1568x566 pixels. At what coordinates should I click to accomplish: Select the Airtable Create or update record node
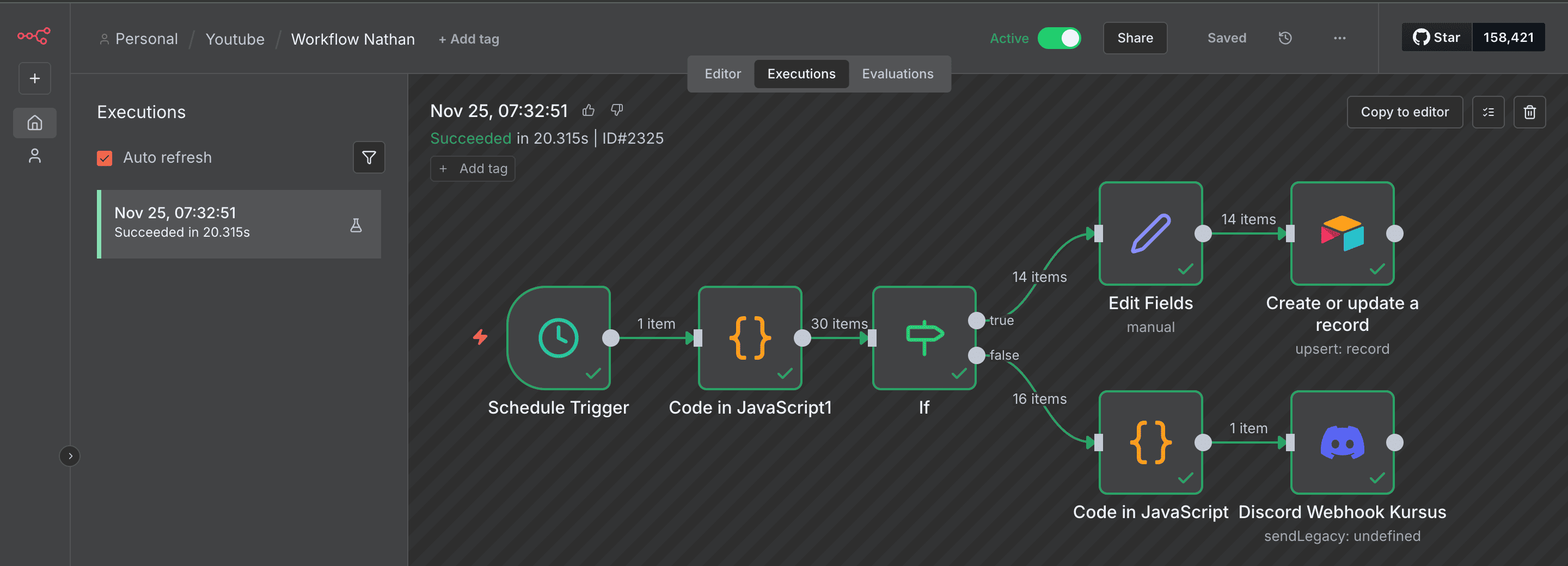pos(1342,233)
